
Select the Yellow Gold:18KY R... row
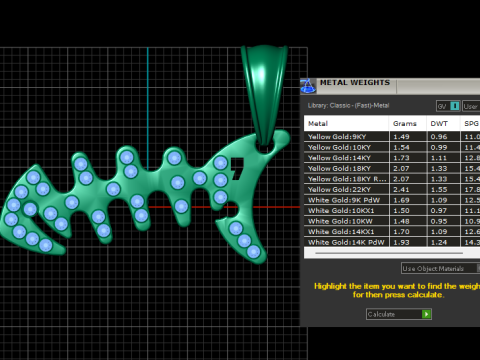tap(392, 179)
